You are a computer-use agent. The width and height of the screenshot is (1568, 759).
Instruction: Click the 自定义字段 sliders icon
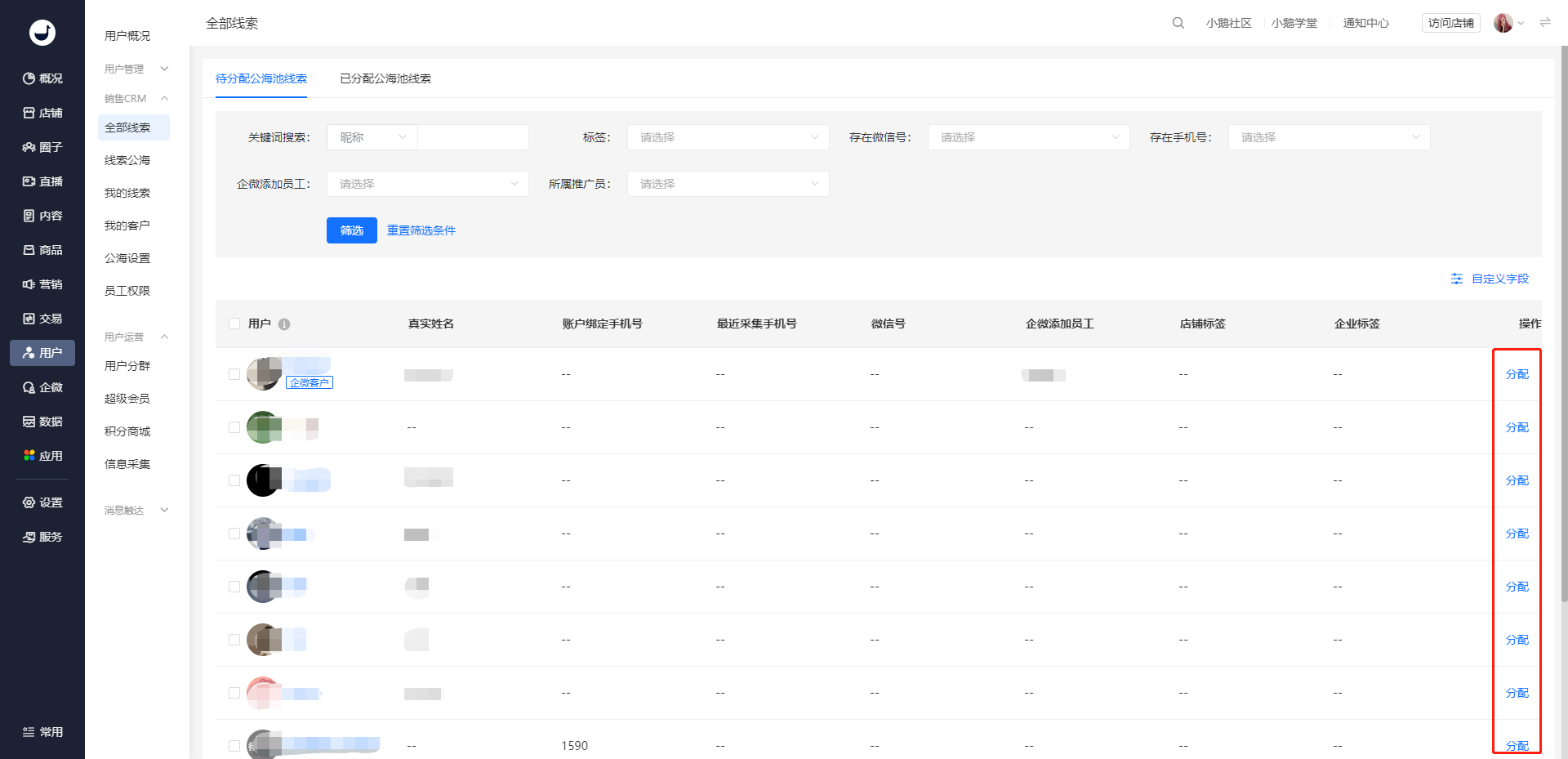pos(1457,279)
